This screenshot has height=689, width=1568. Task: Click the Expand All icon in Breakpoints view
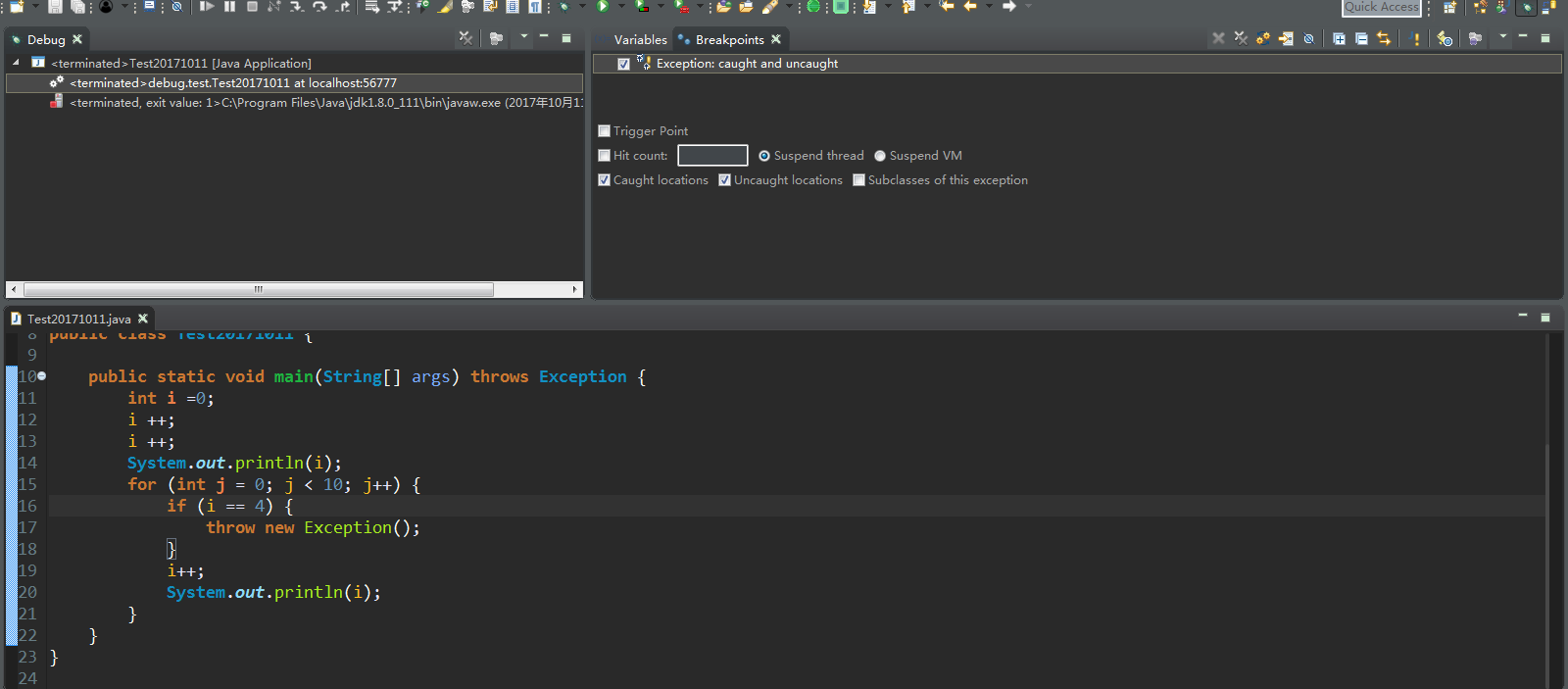1339,38
